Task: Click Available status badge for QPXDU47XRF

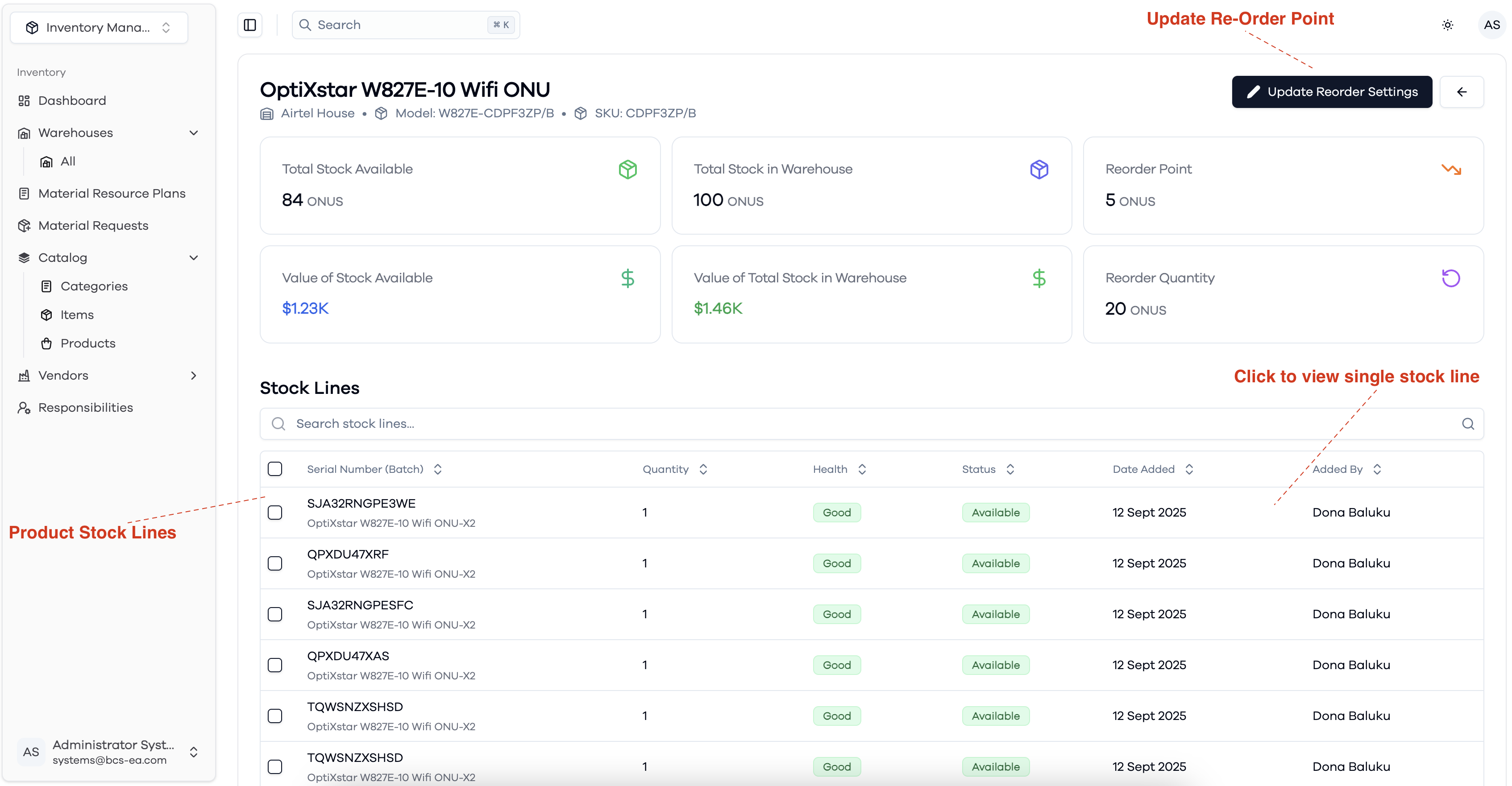Action: pos(996,563)
